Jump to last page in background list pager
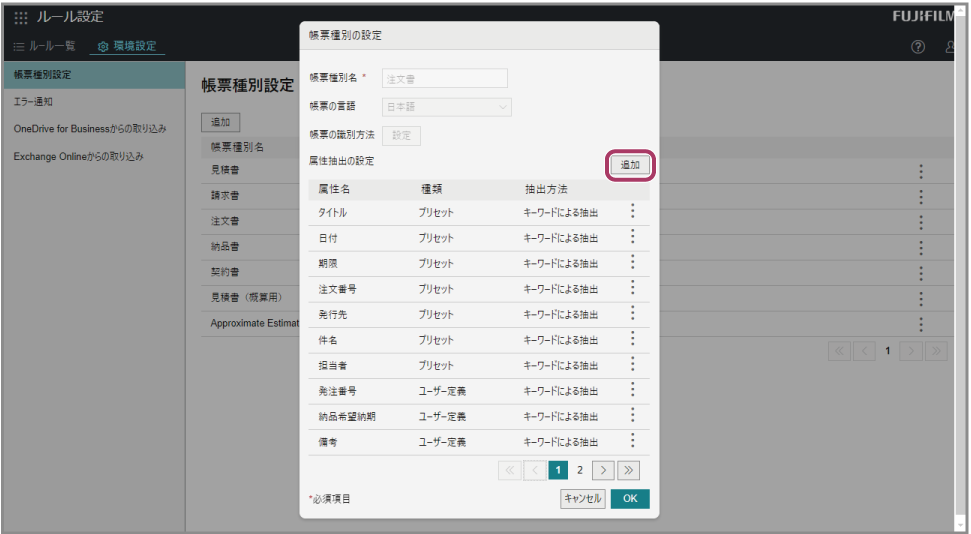Image resolution: width=971 pixels, height=534 pixels. (x=936, y=351)
